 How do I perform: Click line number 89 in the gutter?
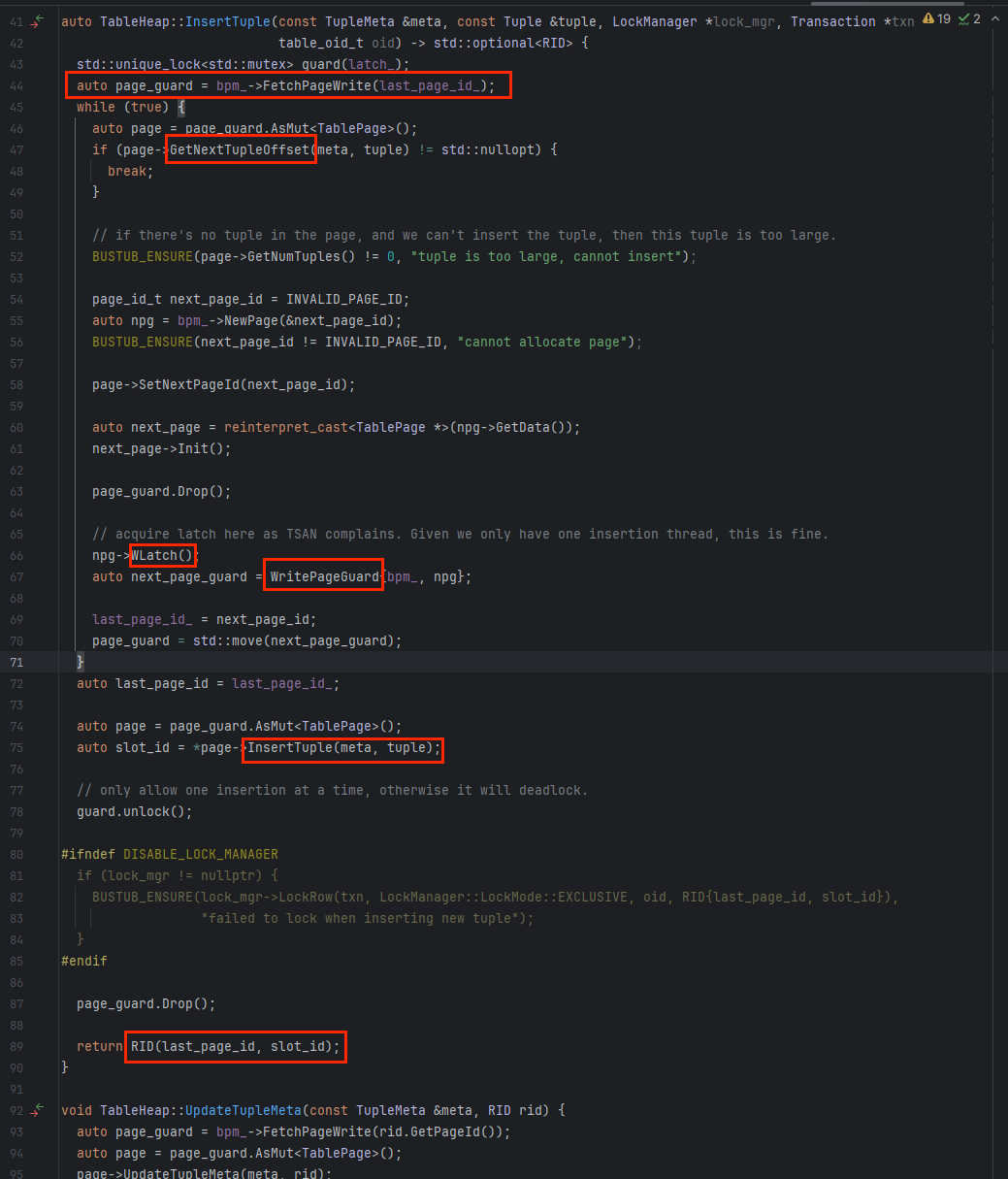pos(16,1046)
